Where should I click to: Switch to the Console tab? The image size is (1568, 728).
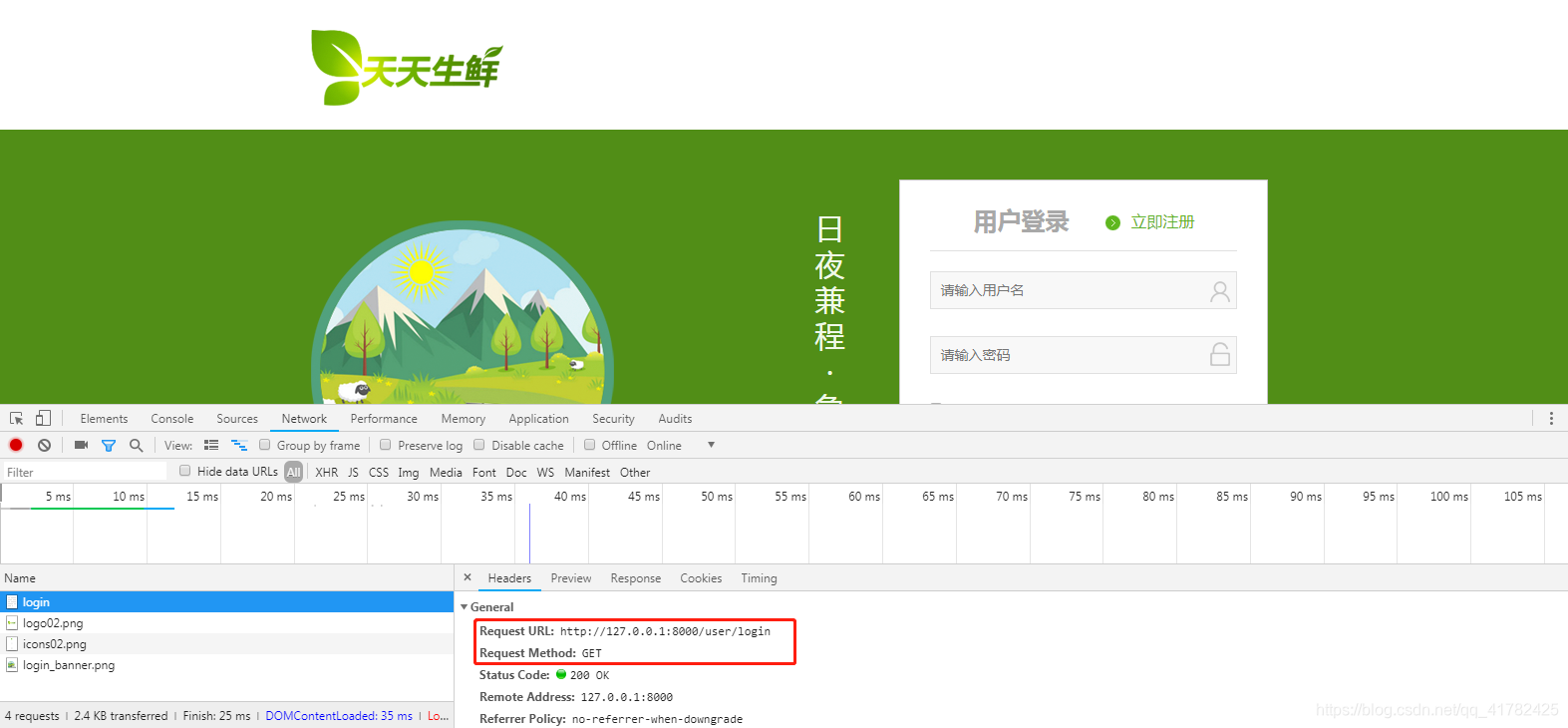pos(172,419)
